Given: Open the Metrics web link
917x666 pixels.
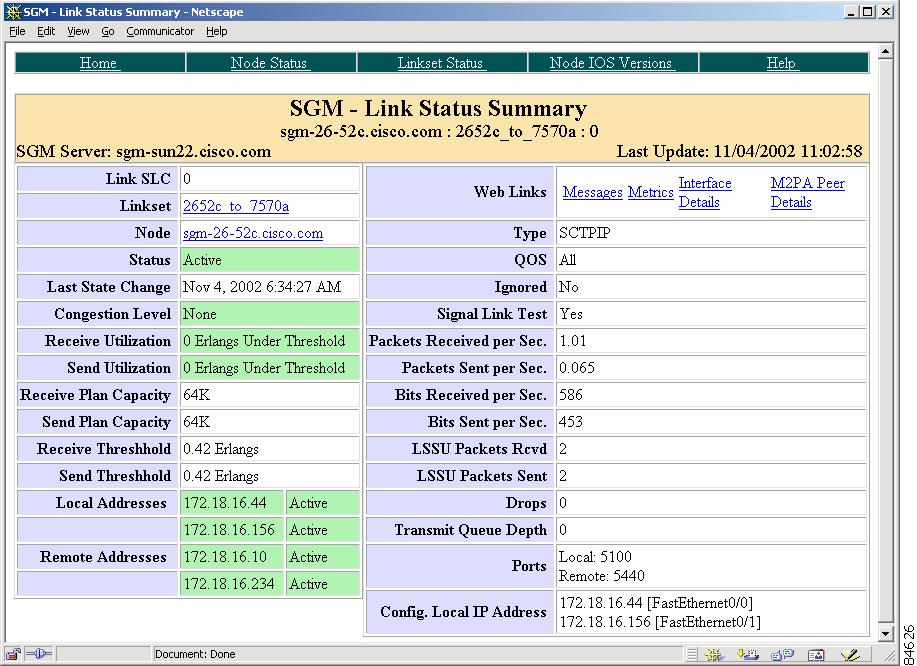Looking at the screenshot, I should click(x=650, y=192).
